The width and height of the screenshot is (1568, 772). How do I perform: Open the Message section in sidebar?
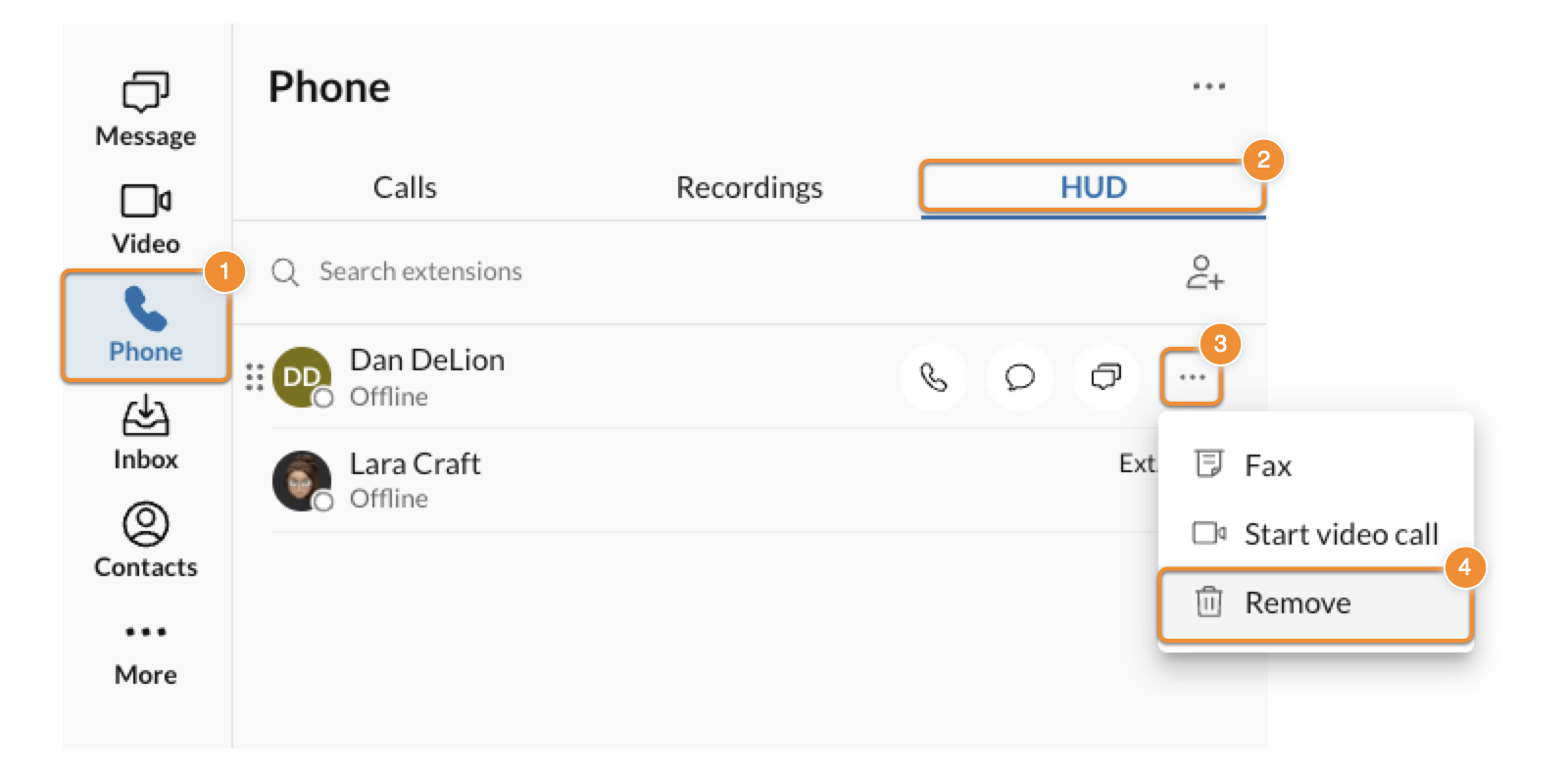coord(145,109)
